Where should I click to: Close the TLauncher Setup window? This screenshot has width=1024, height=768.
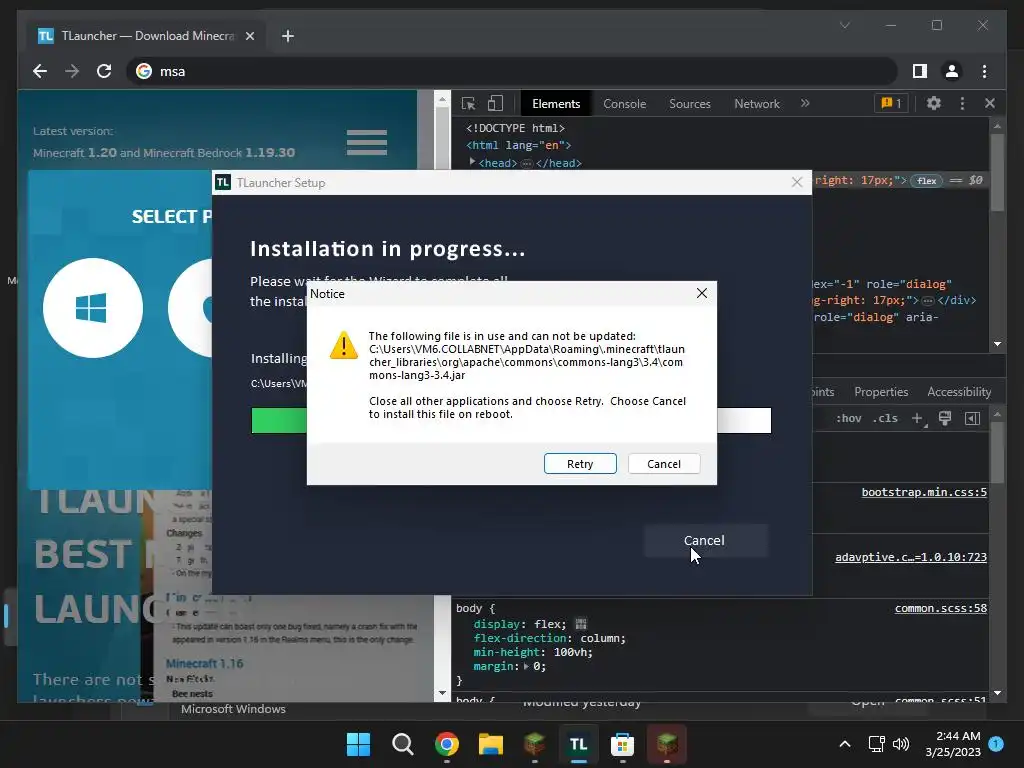tap(797, 182)
